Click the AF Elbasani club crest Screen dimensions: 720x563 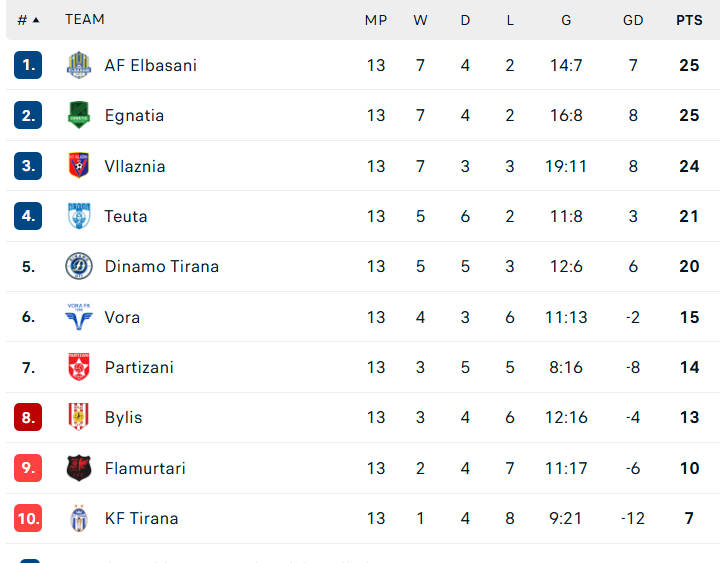point(78,65)
